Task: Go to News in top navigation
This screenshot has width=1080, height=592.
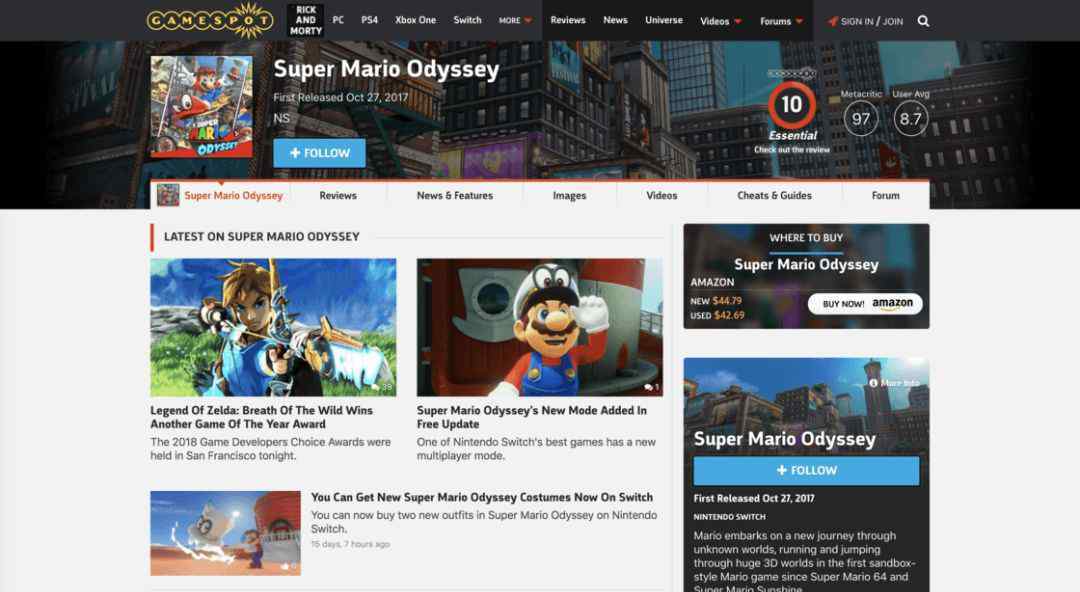Action: (615, 20)
